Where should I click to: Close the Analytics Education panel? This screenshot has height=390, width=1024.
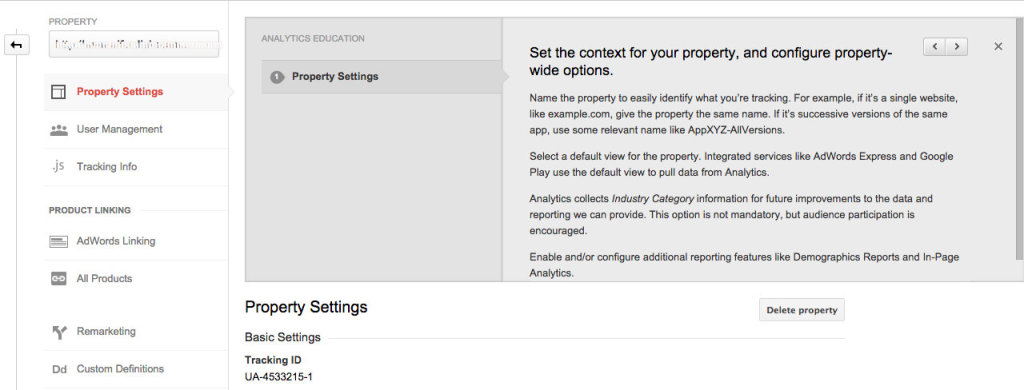(x=998, y=46)
